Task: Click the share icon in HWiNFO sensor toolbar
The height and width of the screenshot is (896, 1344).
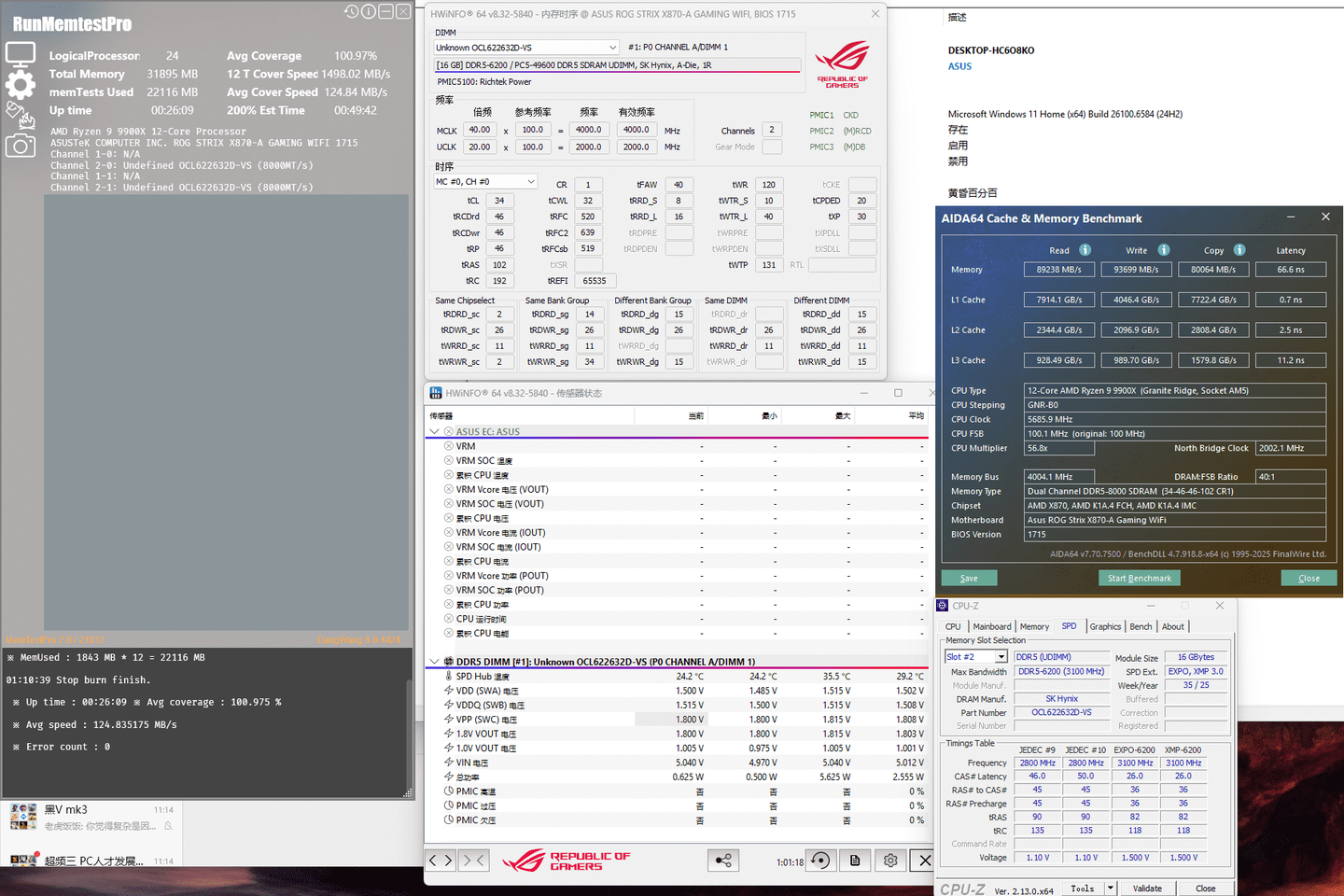Action: click(723, 861)
